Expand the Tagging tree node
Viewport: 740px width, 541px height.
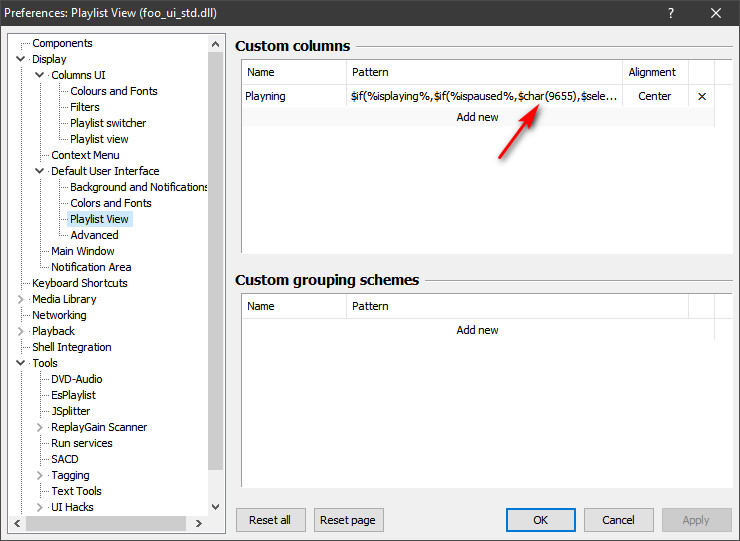[40, 475]
